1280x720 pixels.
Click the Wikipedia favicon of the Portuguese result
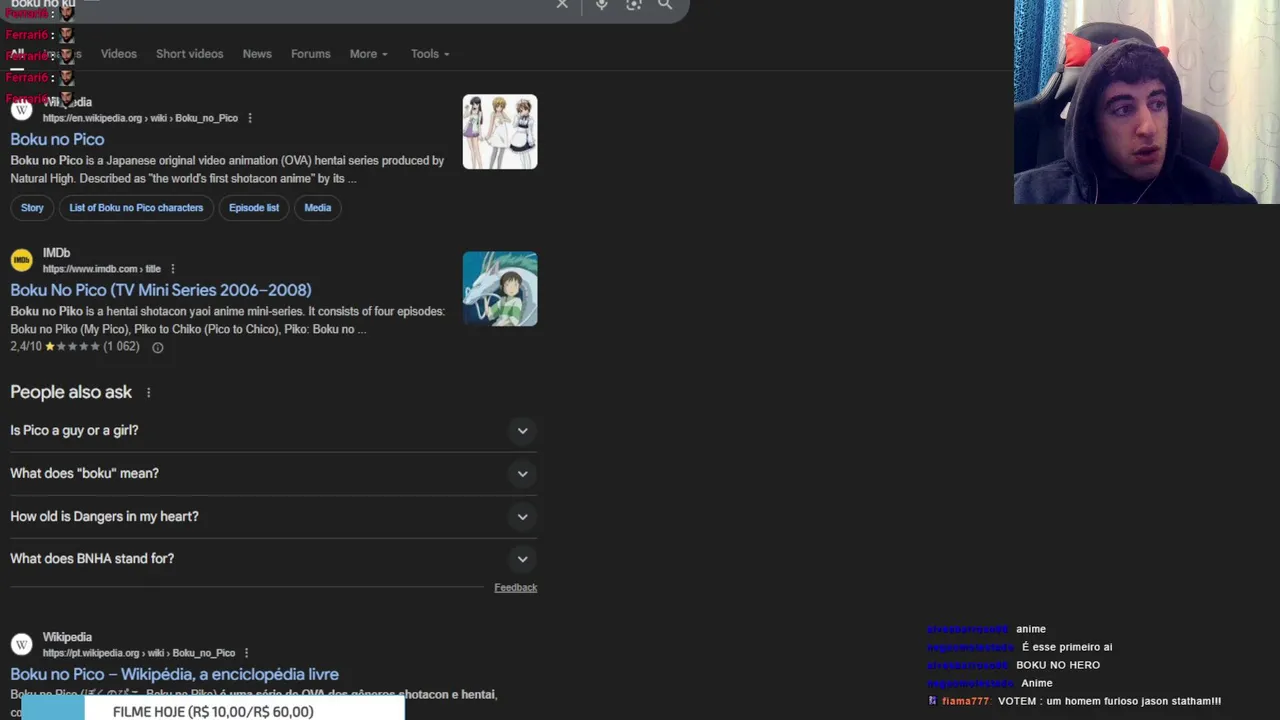[21, 645]
